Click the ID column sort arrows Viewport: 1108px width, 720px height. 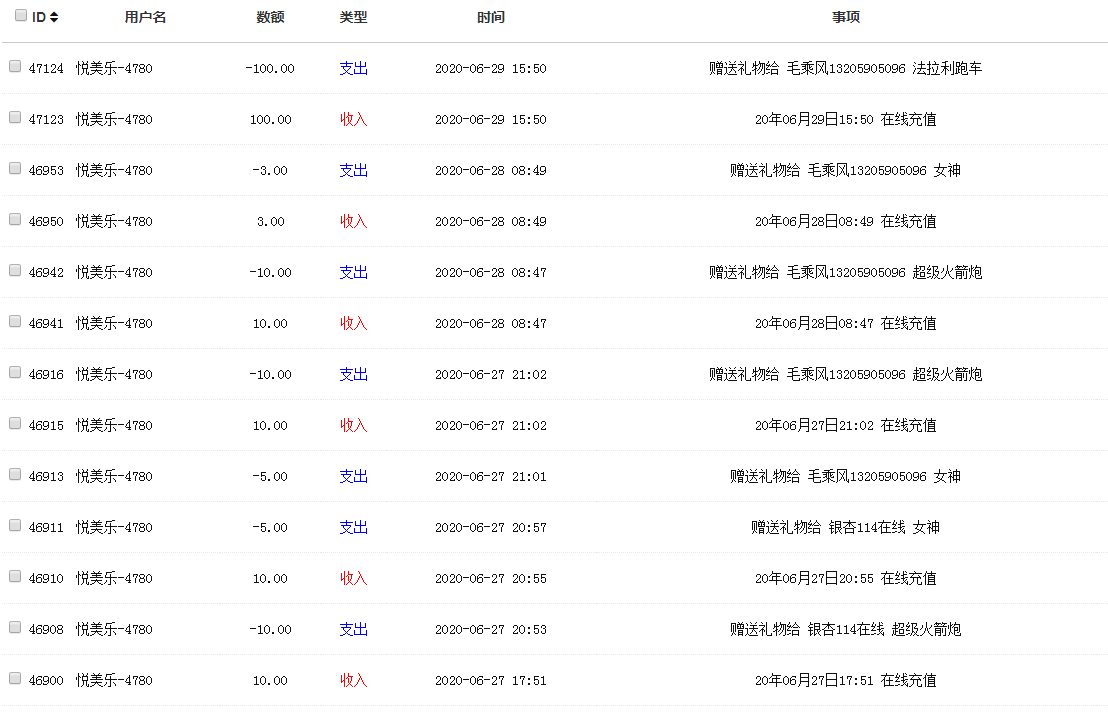tap(54, 17)
